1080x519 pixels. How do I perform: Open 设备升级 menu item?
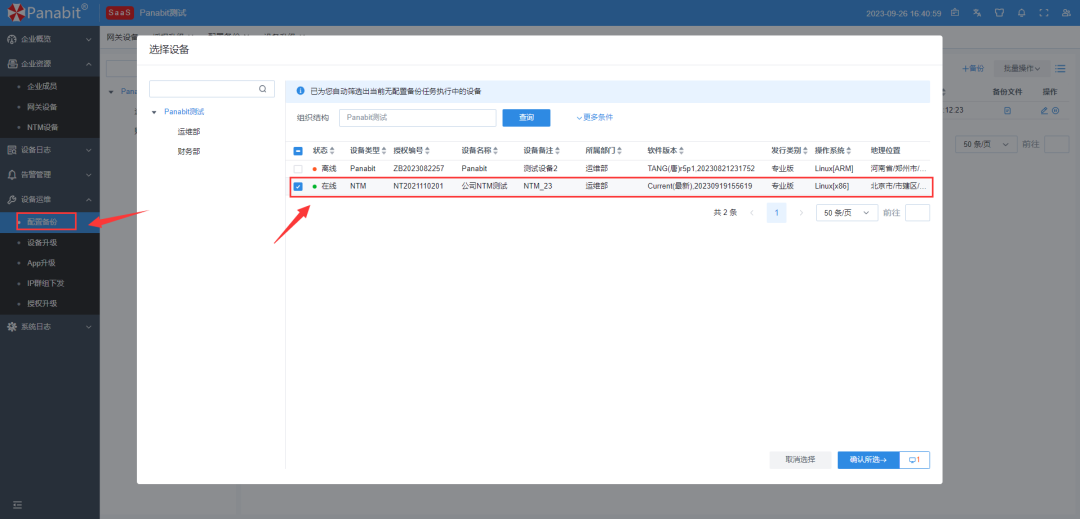pyautogui.click(x=42, y=242)
